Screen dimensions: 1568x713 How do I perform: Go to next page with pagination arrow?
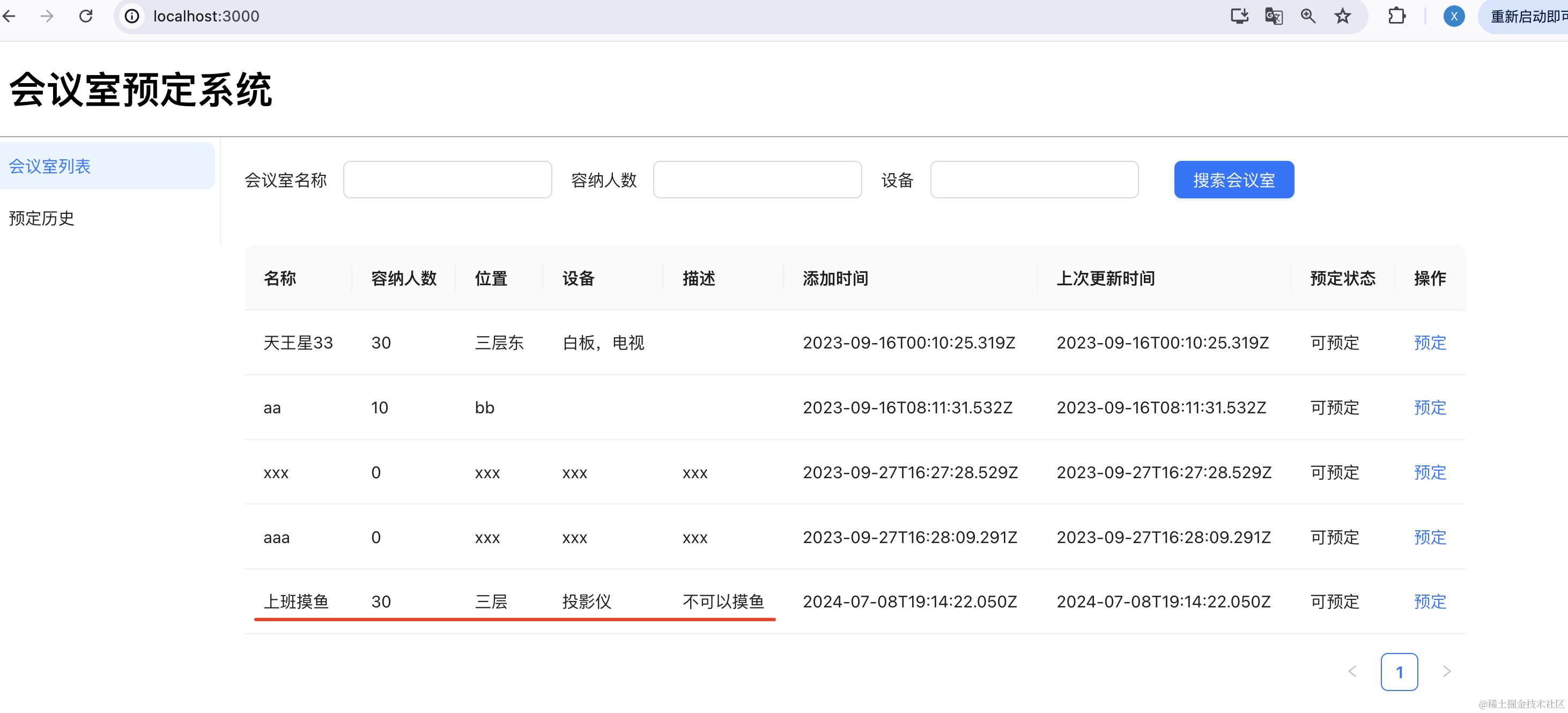click(1447, 672)
